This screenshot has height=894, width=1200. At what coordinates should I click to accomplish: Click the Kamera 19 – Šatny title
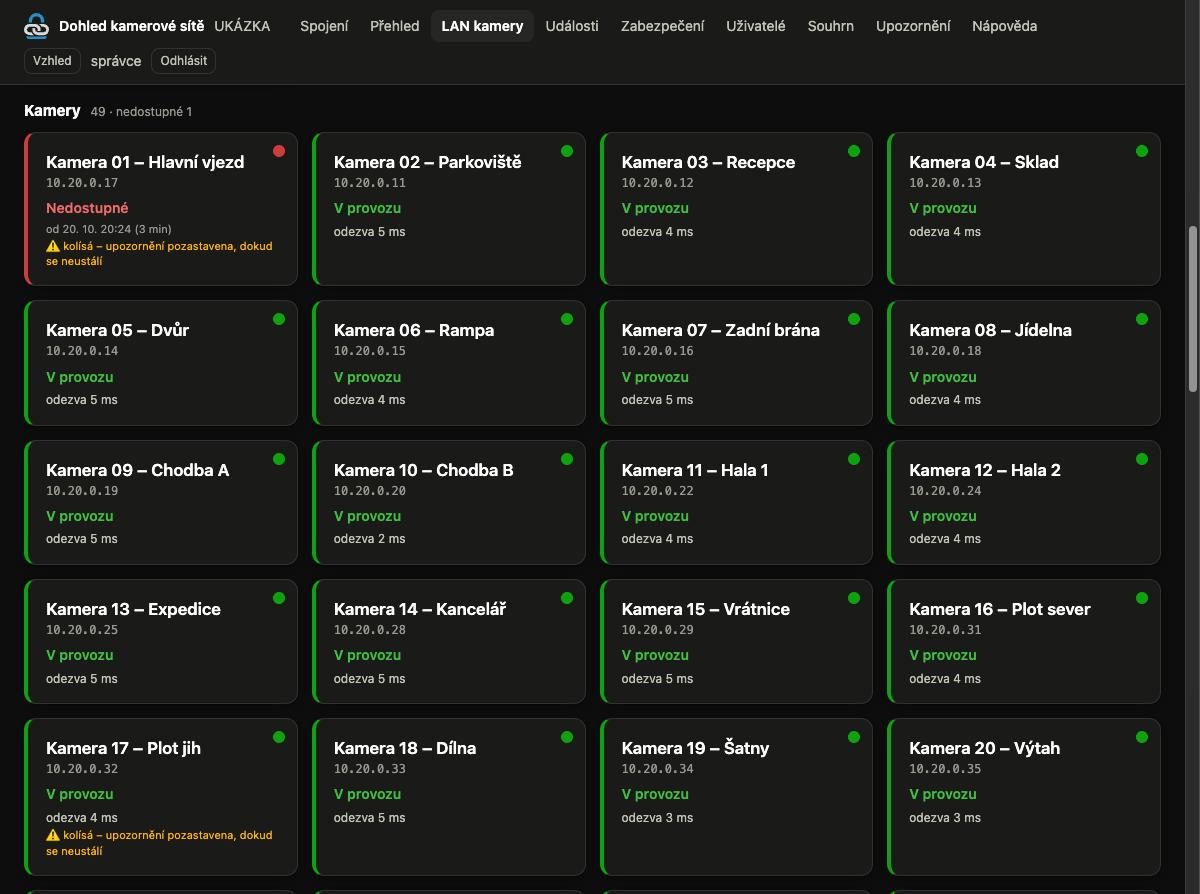[x=695, y=748]
